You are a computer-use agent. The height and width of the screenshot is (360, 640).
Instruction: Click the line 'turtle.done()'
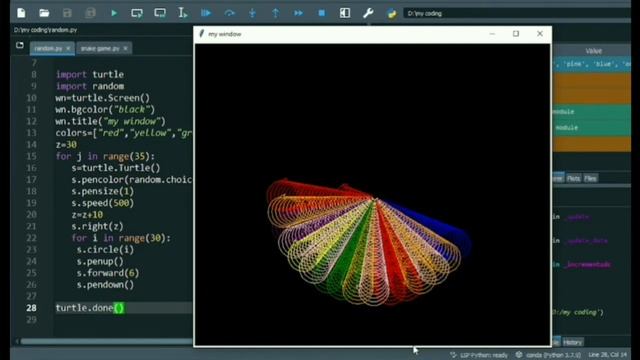coord(90,308)
